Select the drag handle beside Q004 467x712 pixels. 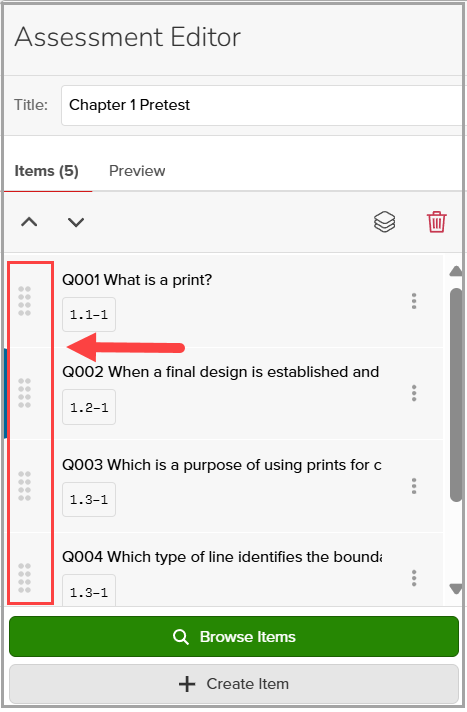tap(25, 578)
